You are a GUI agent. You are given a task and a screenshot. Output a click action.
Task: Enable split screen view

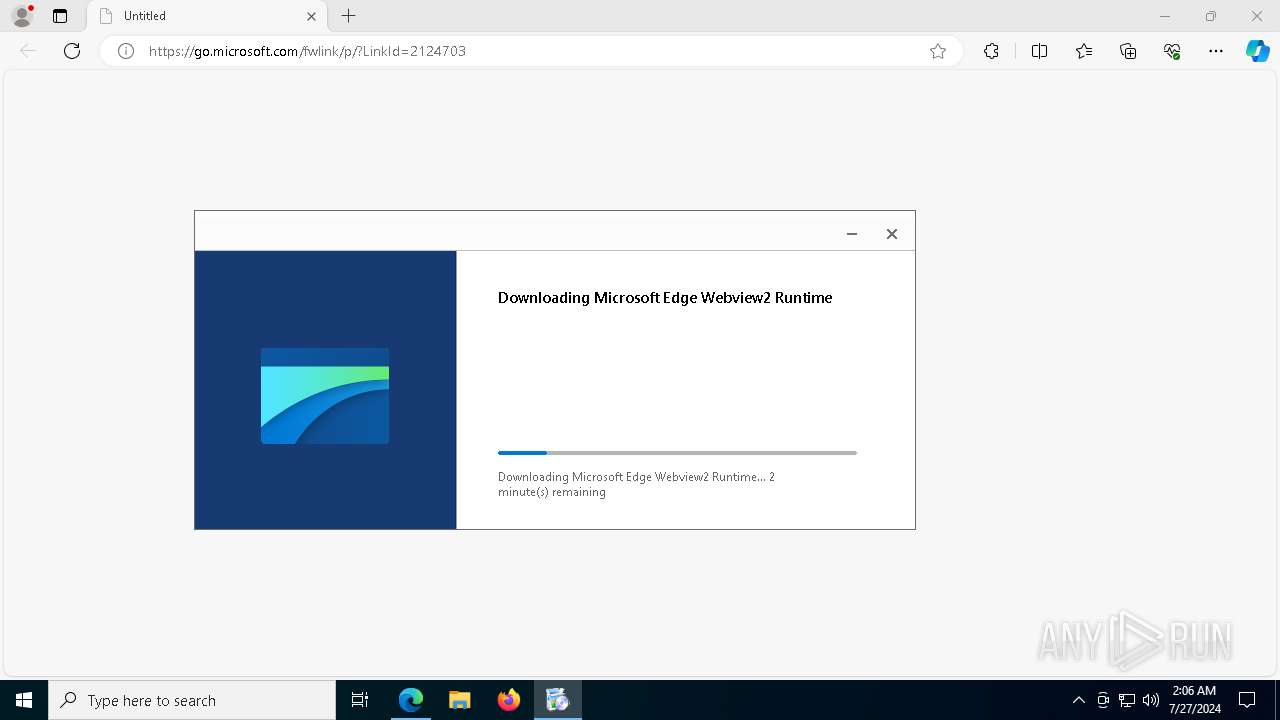[1039, 51]
